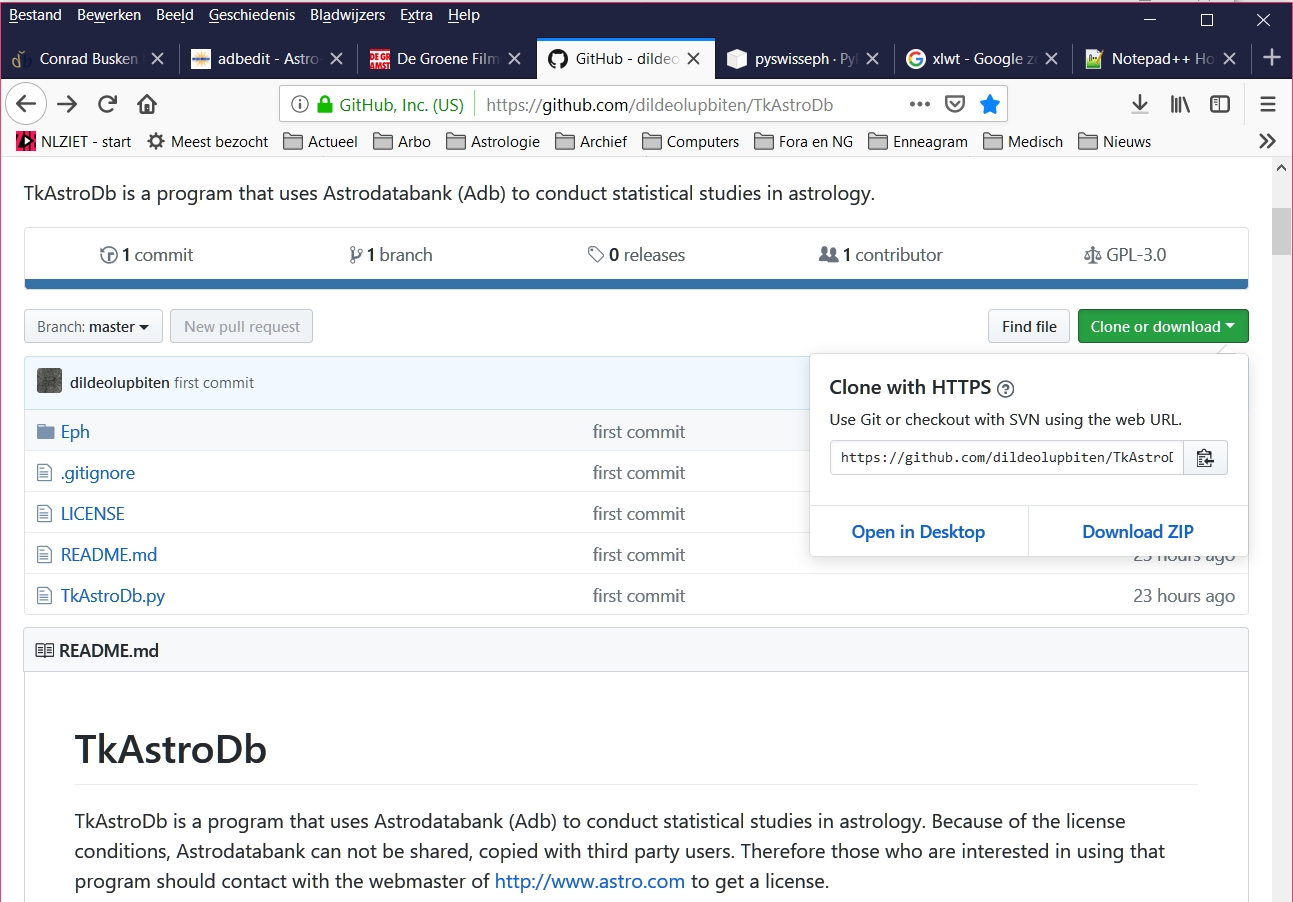This screenshot has width=1293, height=902.
Task: View the 1 commit history
Action: (147, 255)
